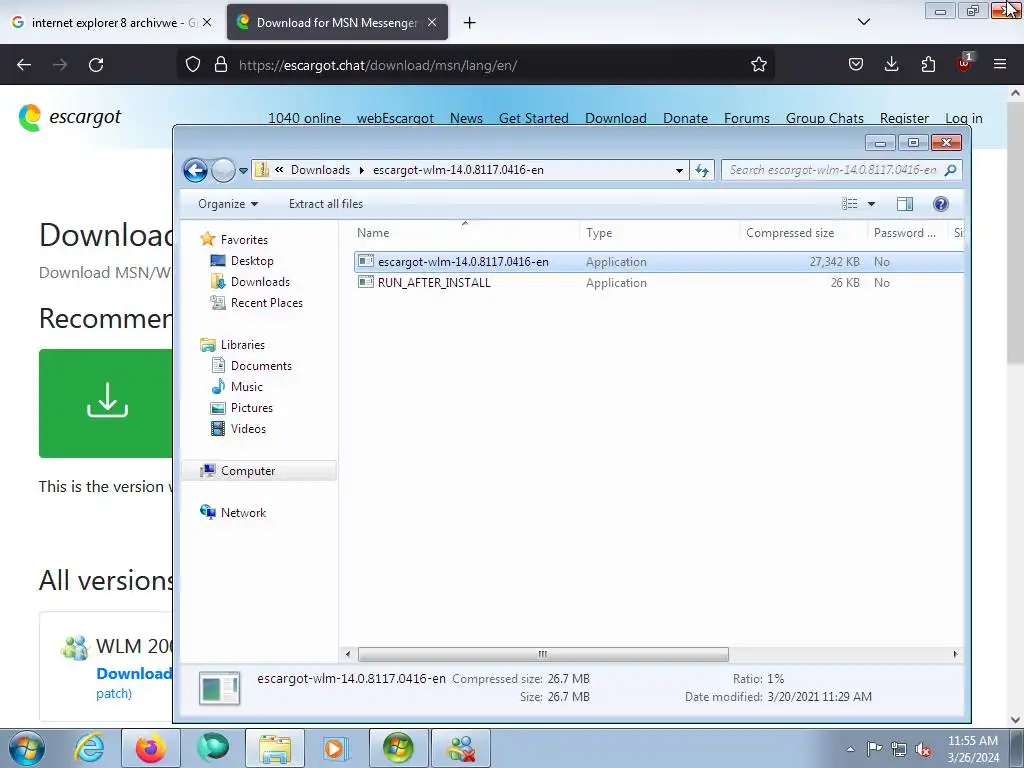Click Extract all files

click(x=326, y=204)
